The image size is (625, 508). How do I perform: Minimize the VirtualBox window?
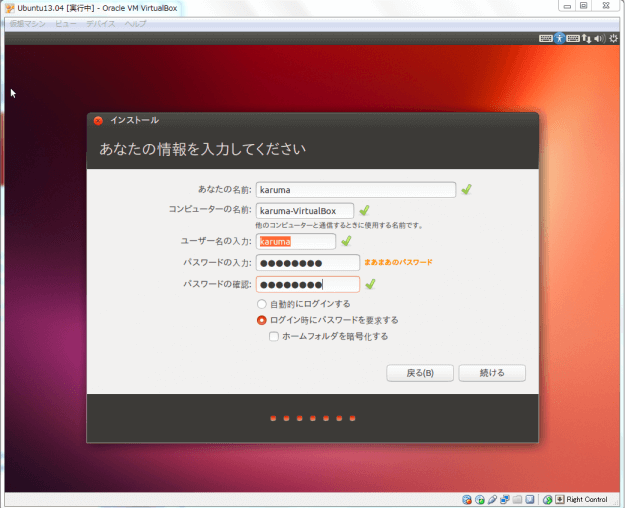(x=567, y=6)
